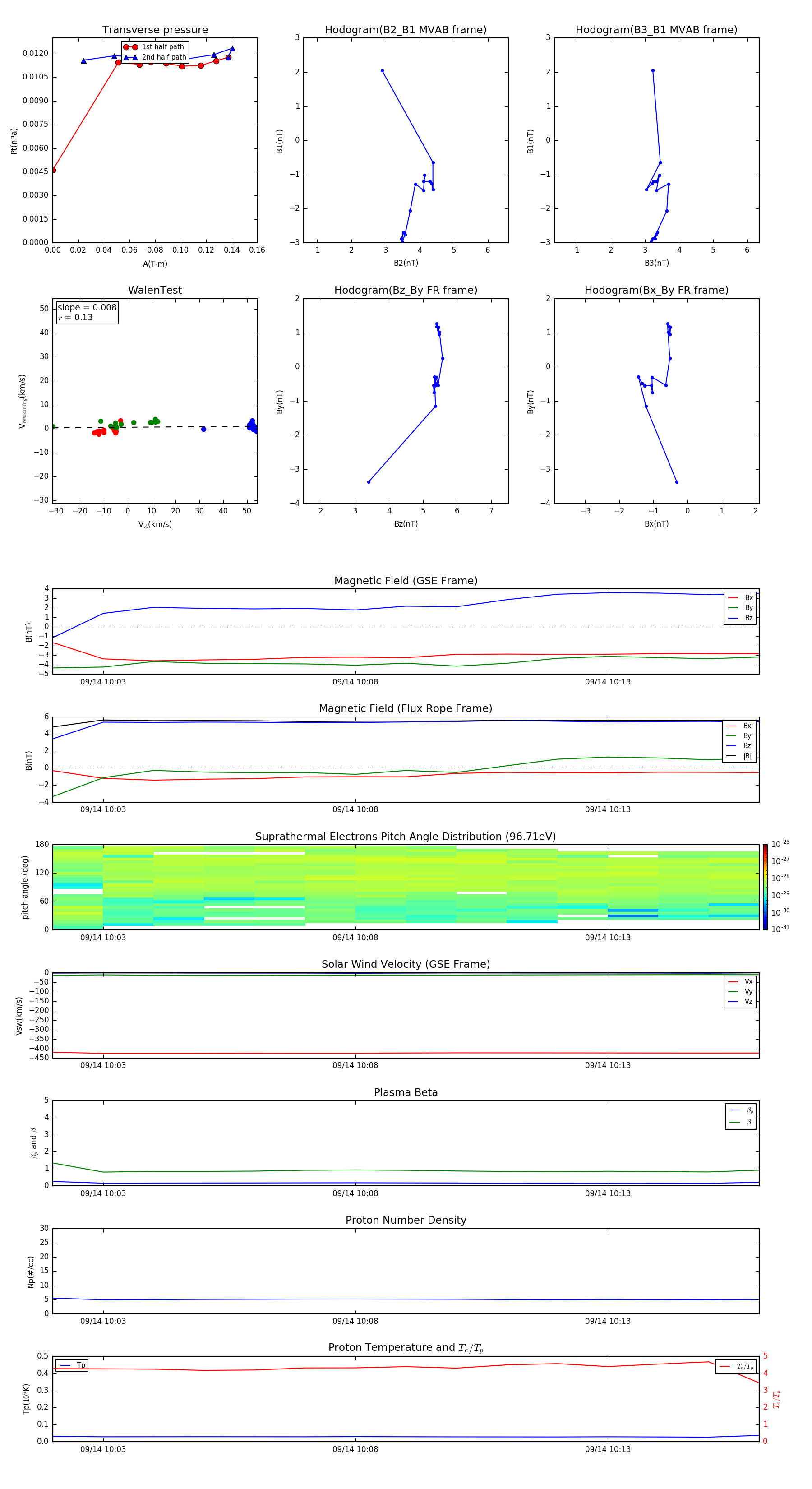Click the Suprathermal Electrons Pitch Angle title

[x=406, y=837]
